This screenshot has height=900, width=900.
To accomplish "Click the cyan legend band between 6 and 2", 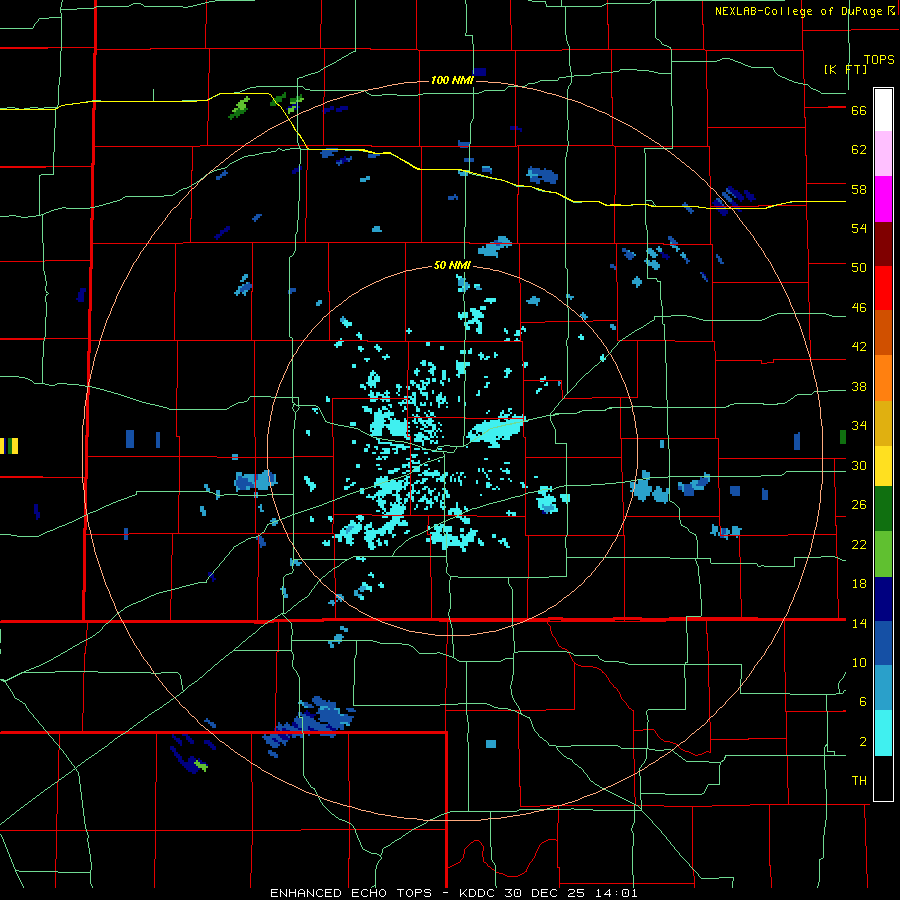I will [883, 733].
